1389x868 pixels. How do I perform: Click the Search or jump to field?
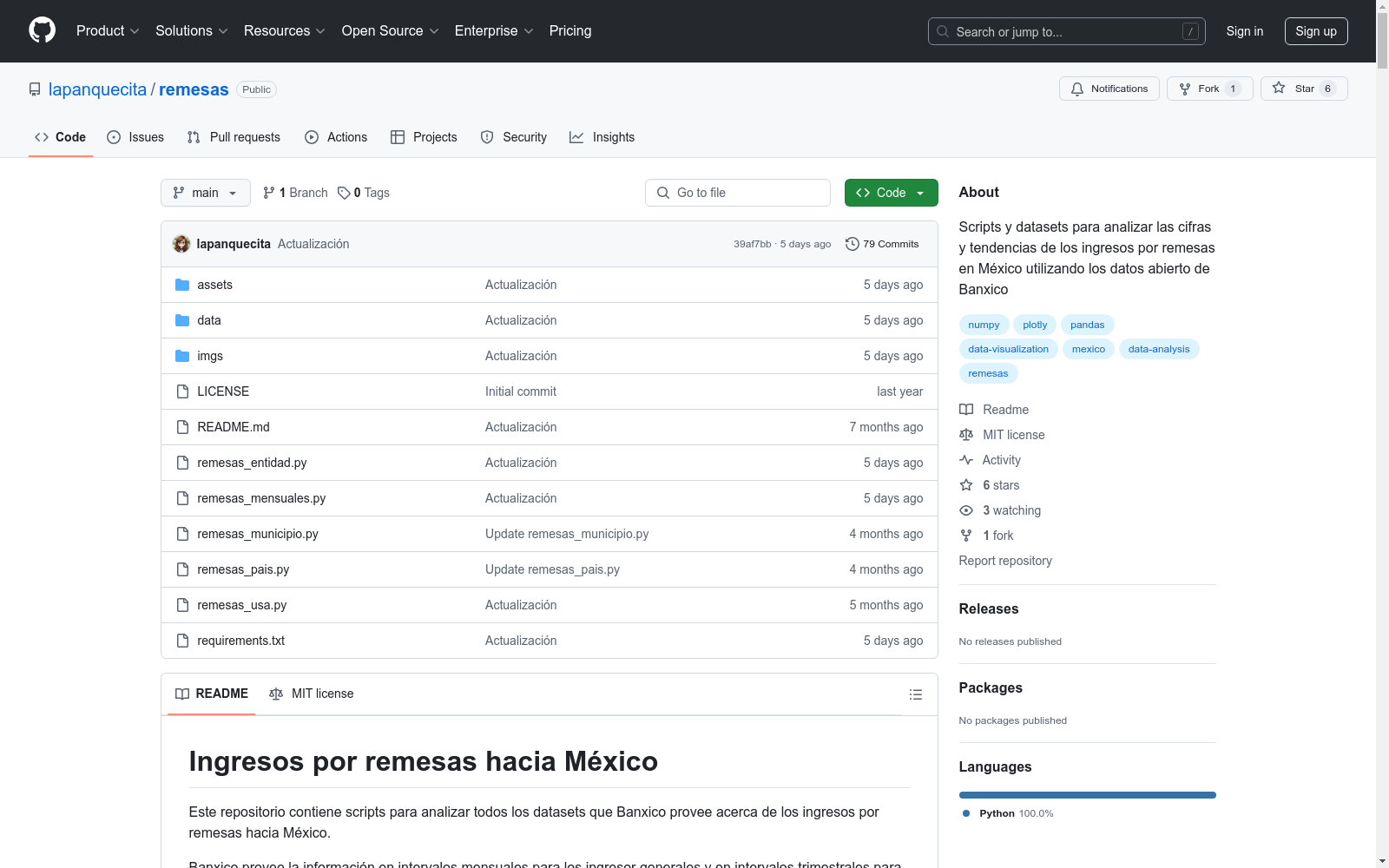point(1067,31)
